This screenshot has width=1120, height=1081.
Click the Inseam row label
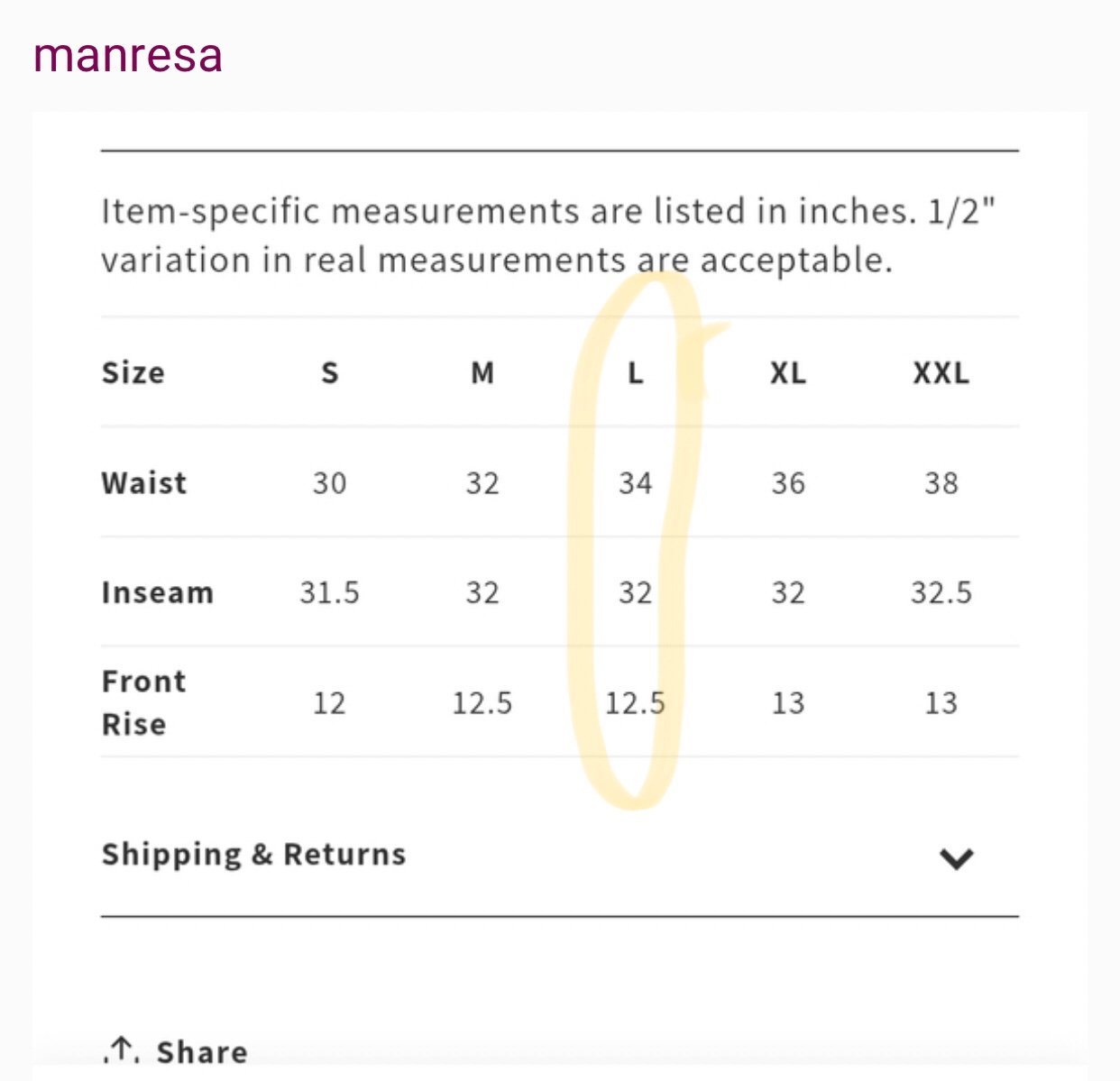158,592
